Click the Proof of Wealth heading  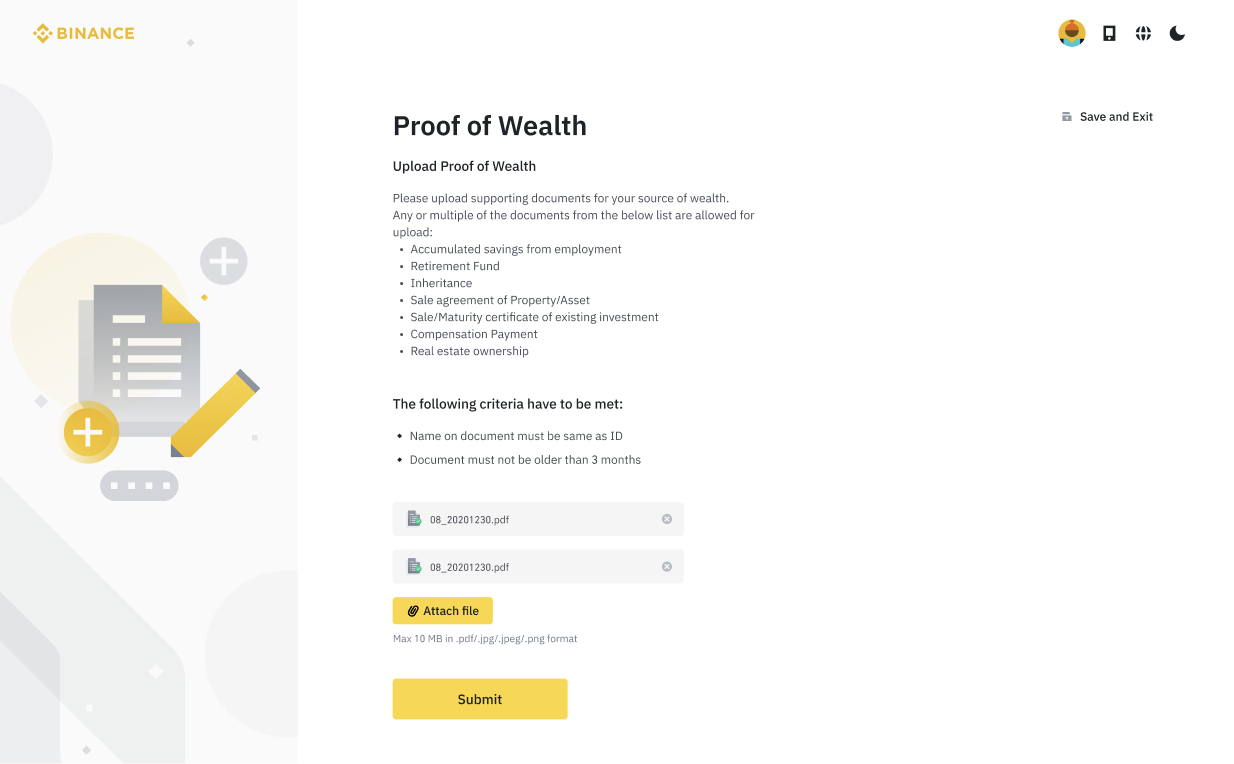(489, 126)
